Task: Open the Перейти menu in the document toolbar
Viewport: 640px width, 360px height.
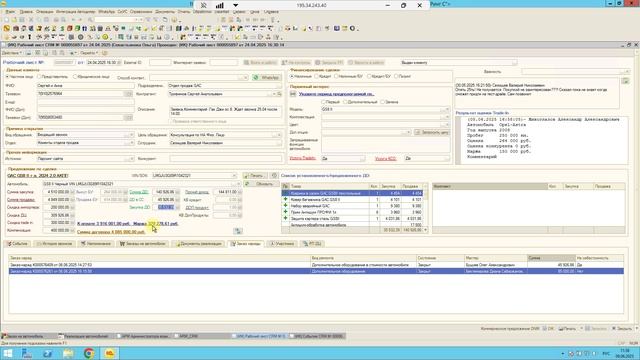Action: pos(89,53)
